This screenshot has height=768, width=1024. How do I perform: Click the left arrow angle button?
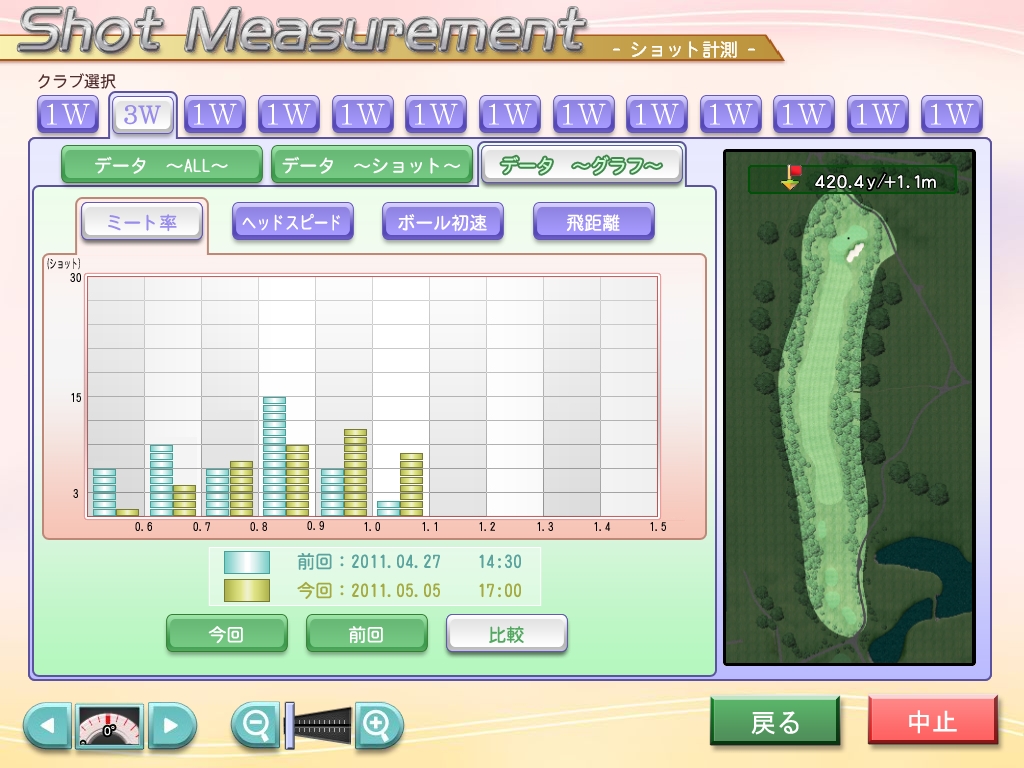click(x=47, y=725)
